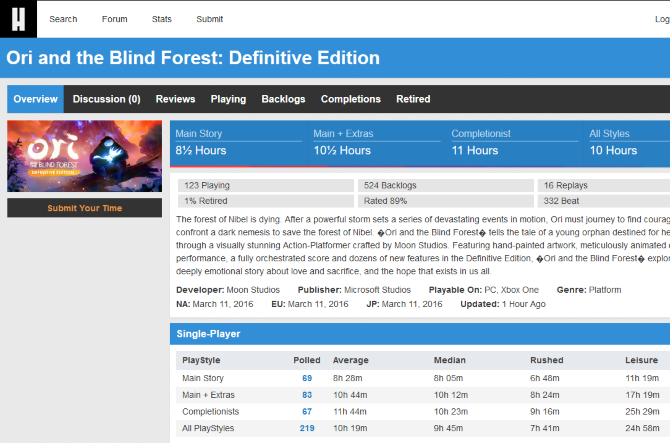Screen dimensions: 670x443
Task: Click the 9h 16m rushed value
Action: click(545, 412)
